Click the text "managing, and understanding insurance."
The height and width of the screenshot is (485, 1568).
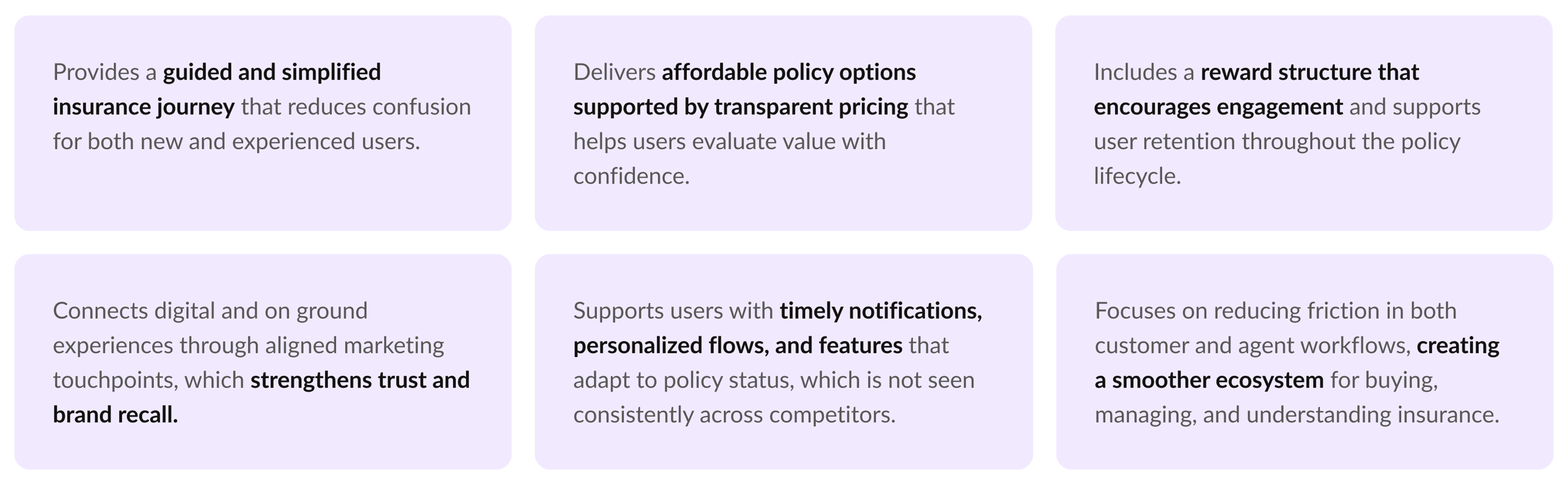(1296, 415)
